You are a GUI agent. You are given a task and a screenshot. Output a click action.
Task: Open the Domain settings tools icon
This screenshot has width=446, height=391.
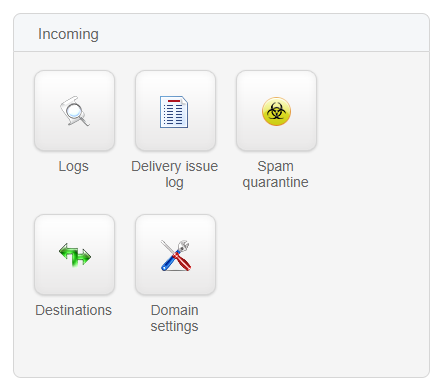(175, 255)
